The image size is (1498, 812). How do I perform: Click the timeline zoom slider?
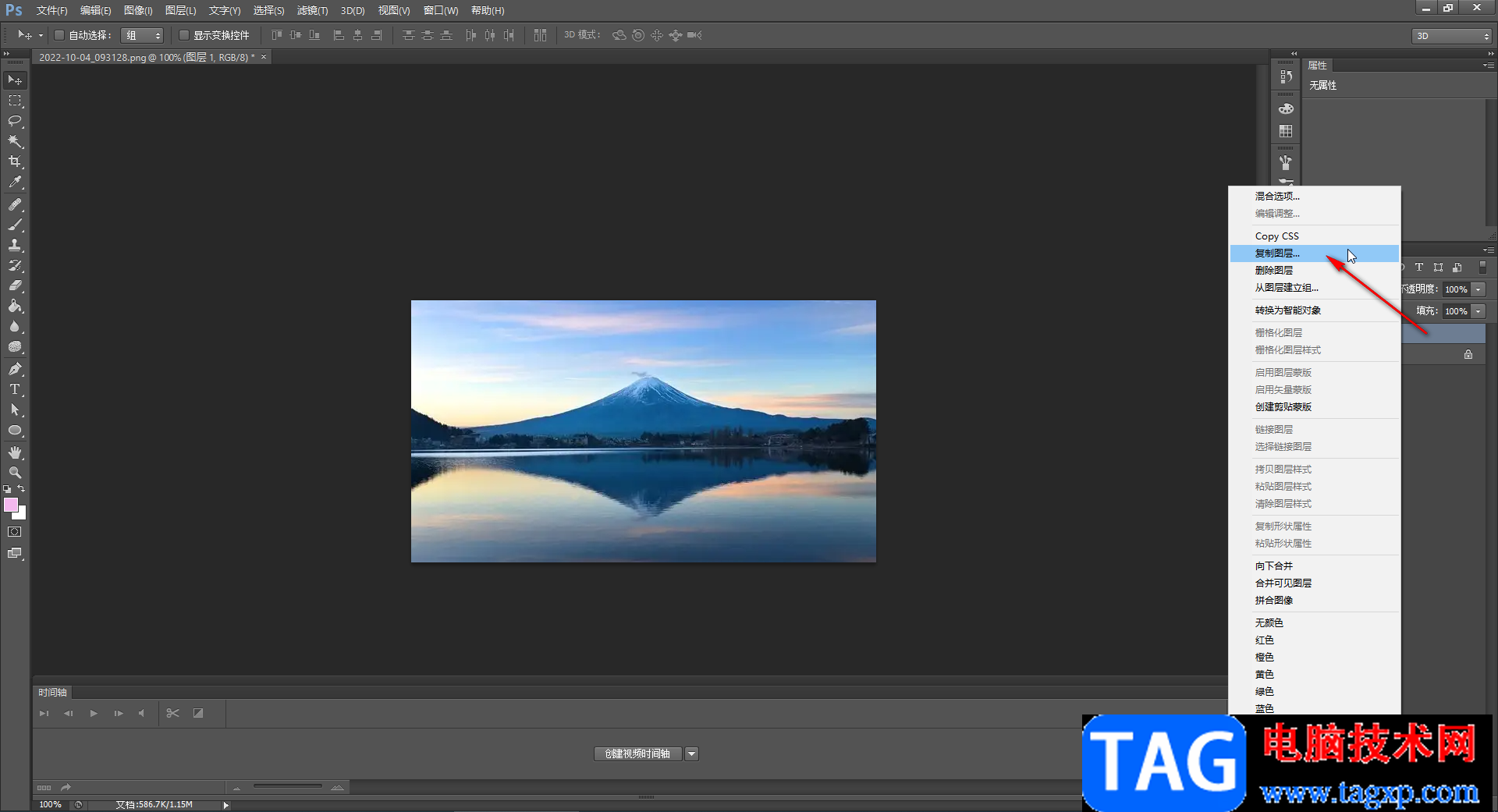tap(287, 786)
